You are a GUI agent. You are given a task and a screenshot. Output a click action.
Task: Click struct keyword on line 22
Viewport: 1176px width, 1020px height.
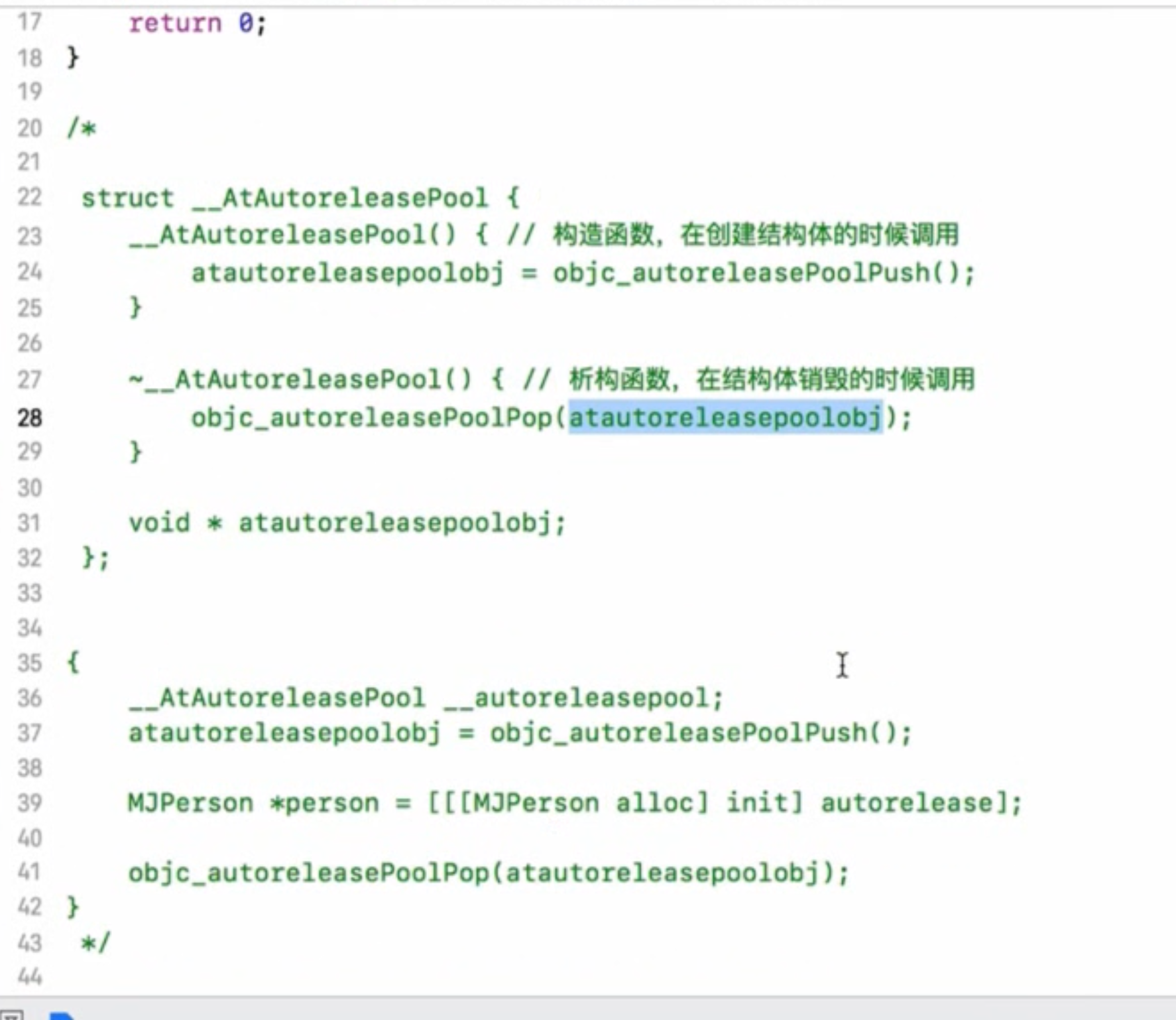(x=127, y=198)
